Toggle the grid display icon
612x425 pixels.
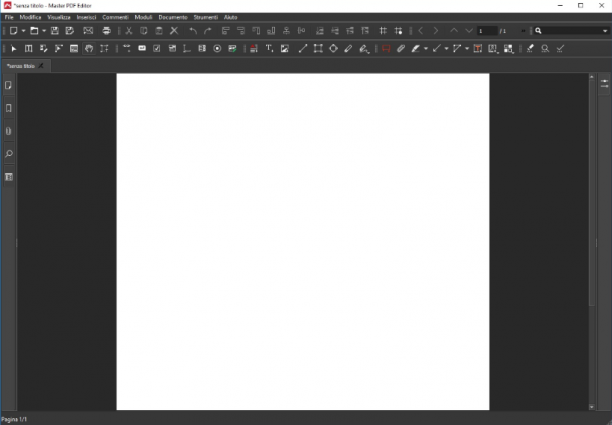coord(383,31)
